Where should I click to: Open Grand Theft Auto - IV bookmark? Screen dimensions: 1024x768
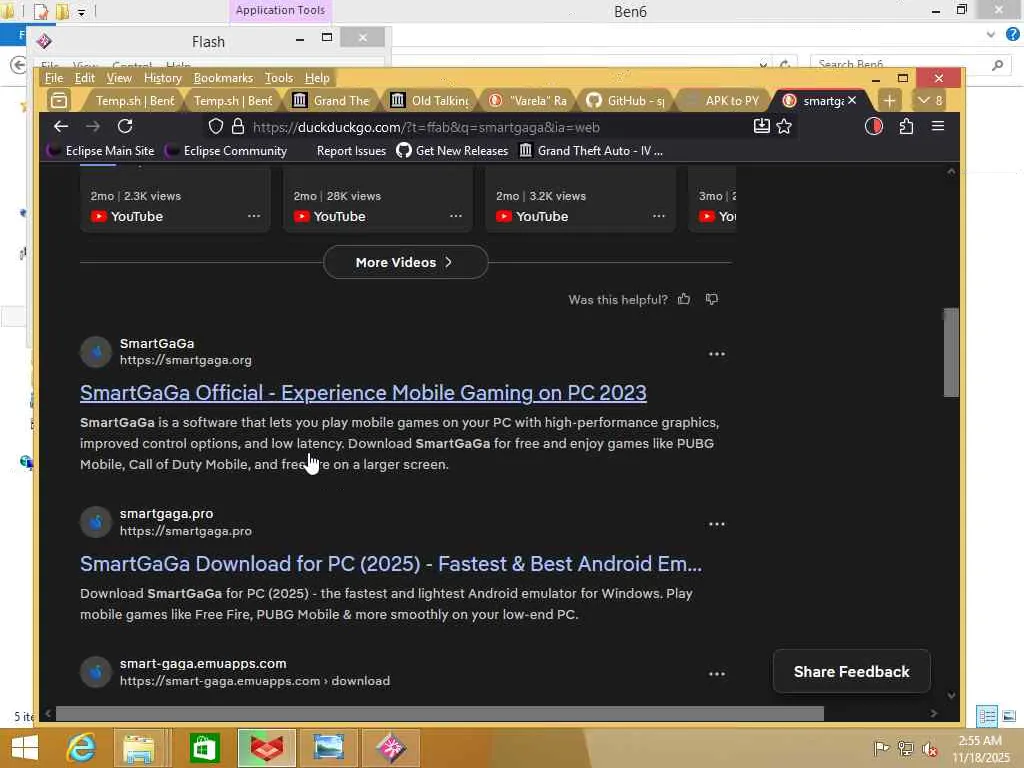pos(591,151)
